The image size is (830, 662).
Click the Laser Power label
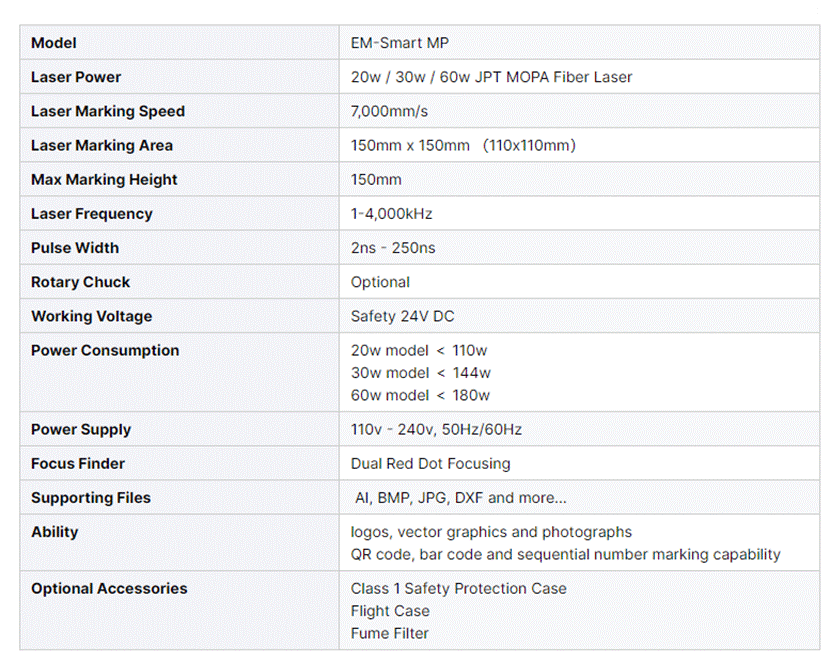76,77
